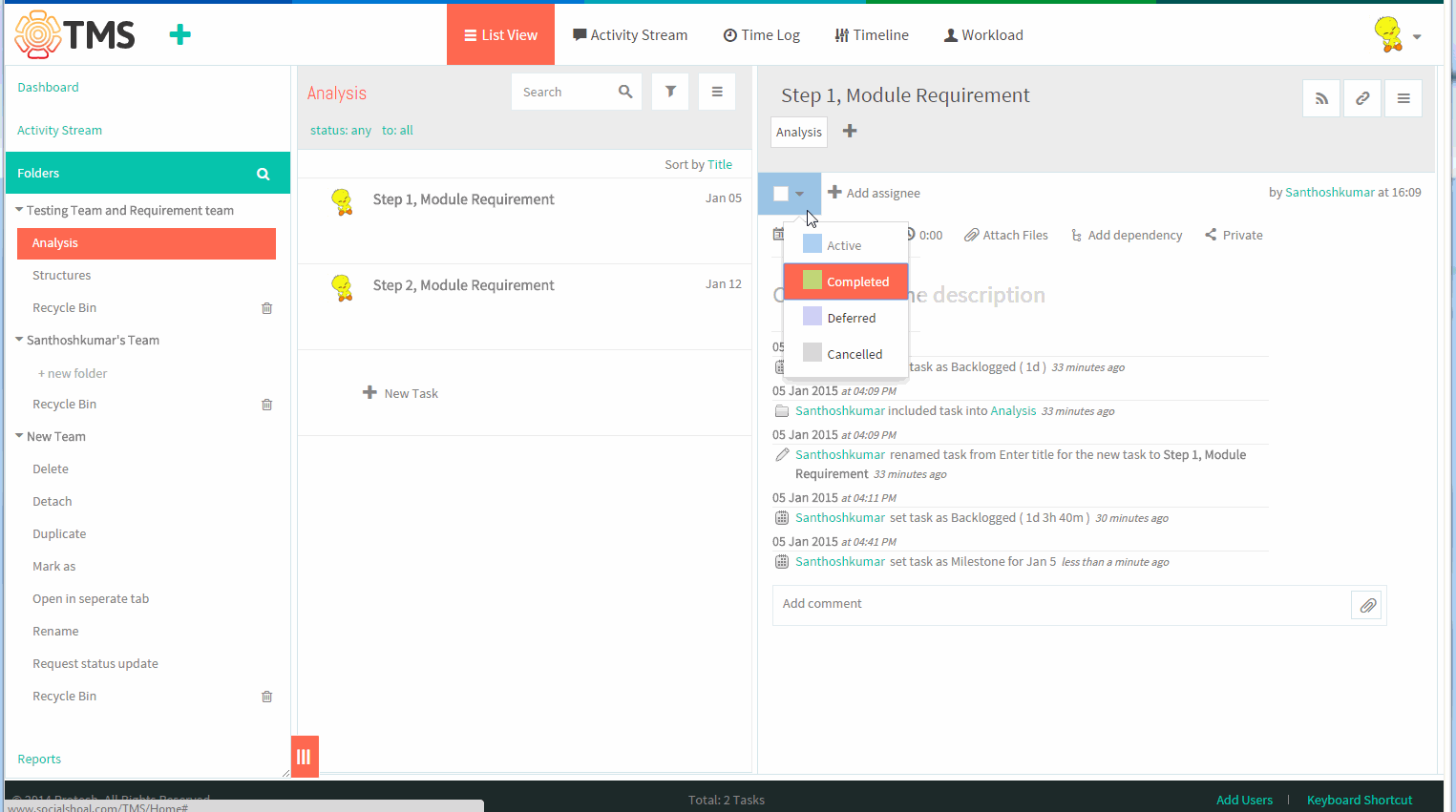The image size is (1456, 812).
Task: Click avatar of Step 2 task
Action: pyautogui.click(x=342, y=287)
